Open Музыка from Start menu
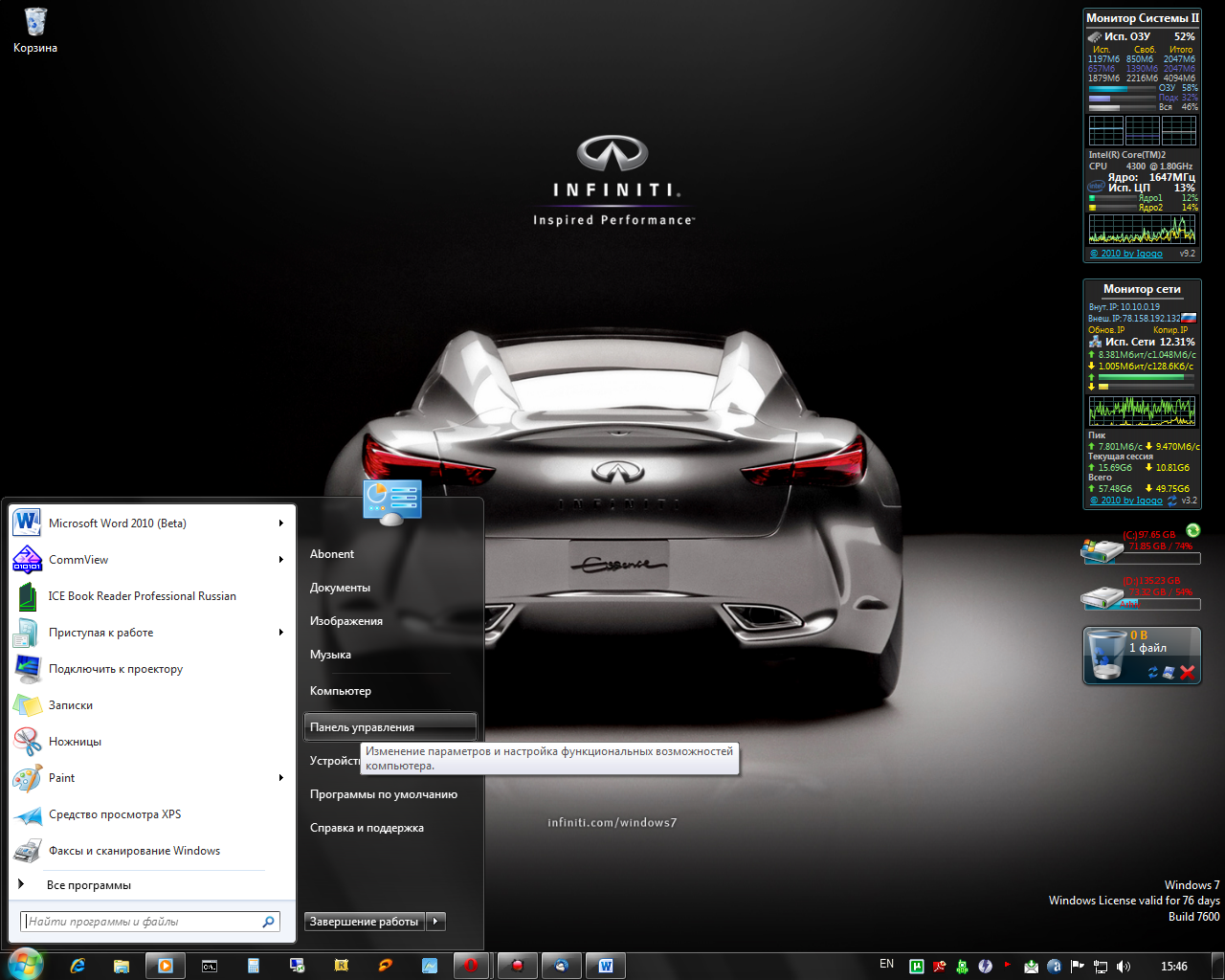This screenshot has height=980, width=1225. 390,655
